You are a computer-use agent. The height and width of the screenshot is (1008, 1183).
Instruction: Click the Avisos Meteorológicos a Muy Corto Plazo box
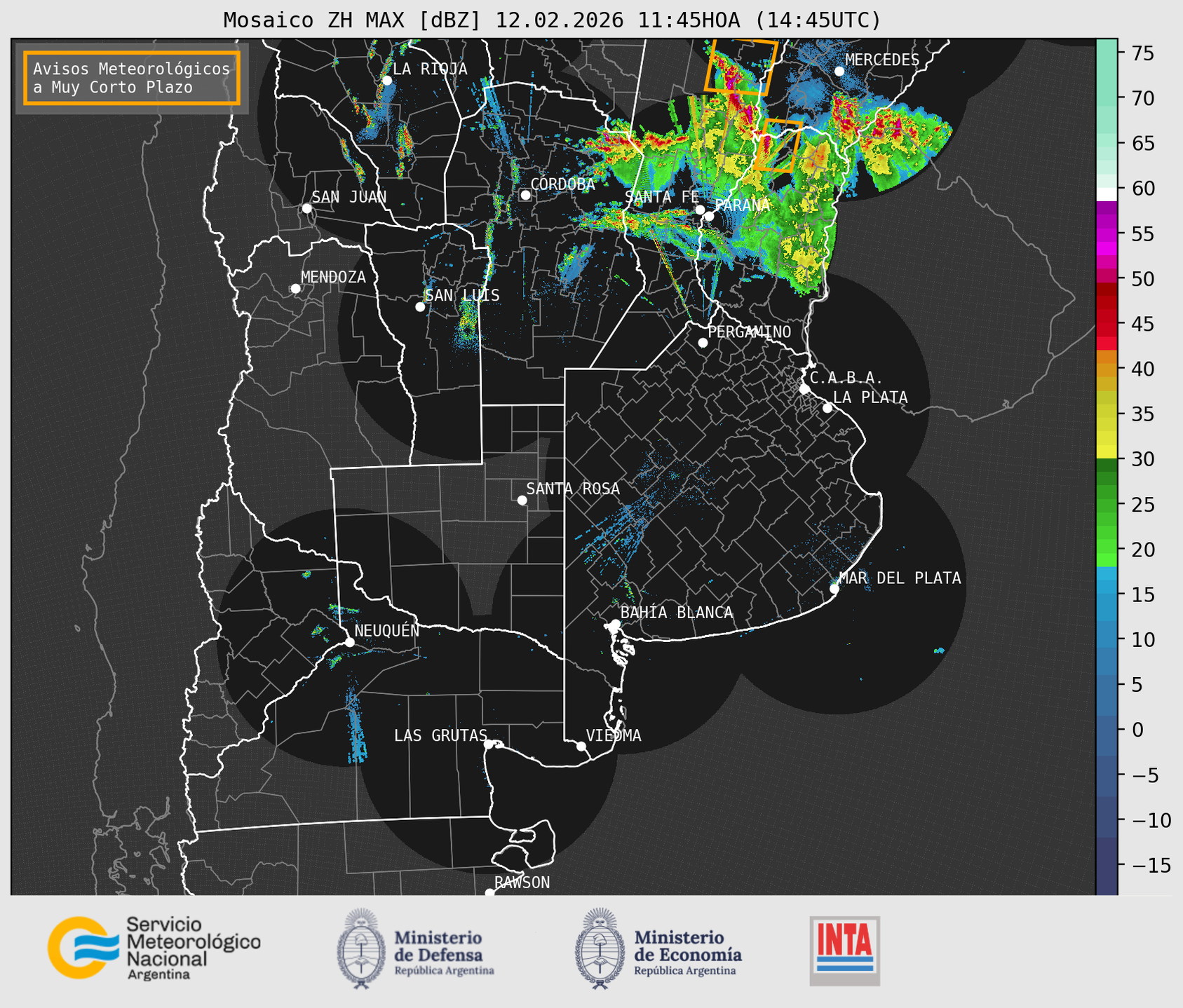tap(132, 78)
